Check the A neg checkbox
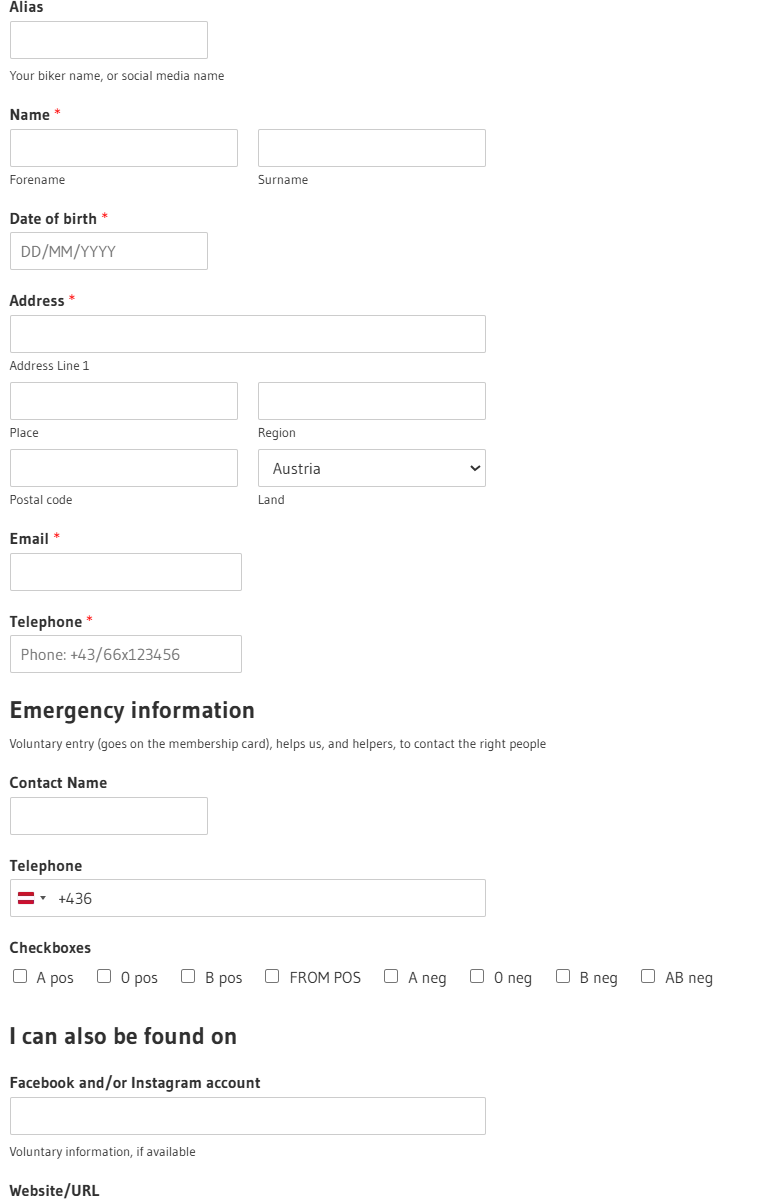Viewport: 778px width, 1200px height. click(391, 976)
